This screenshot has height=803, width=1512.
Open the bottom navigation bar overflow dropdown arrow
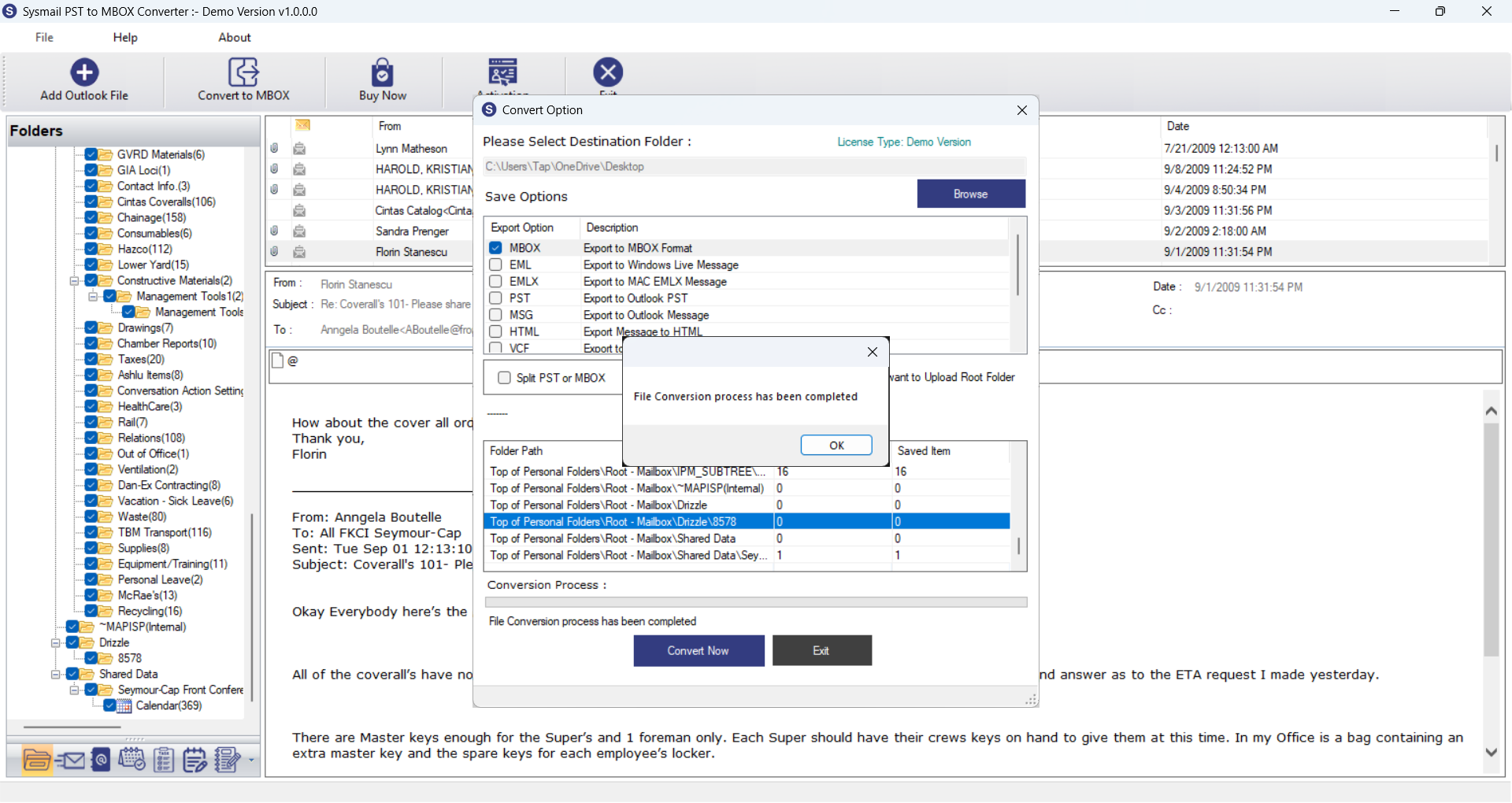coord(251,760)
